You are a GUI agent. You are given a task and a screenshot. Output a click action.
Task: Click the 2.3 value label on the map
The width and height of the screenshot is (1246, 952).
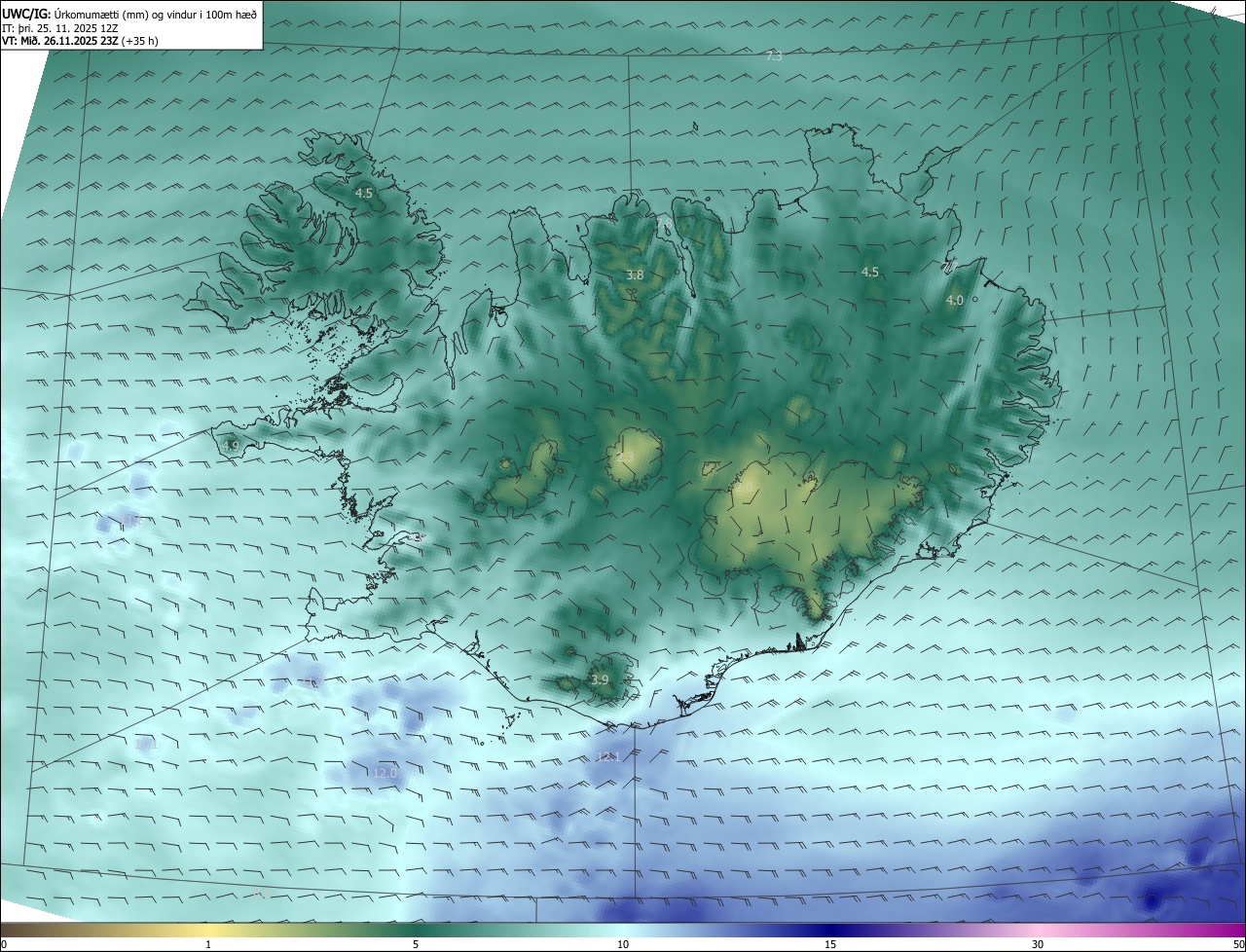tap(625, 457)
